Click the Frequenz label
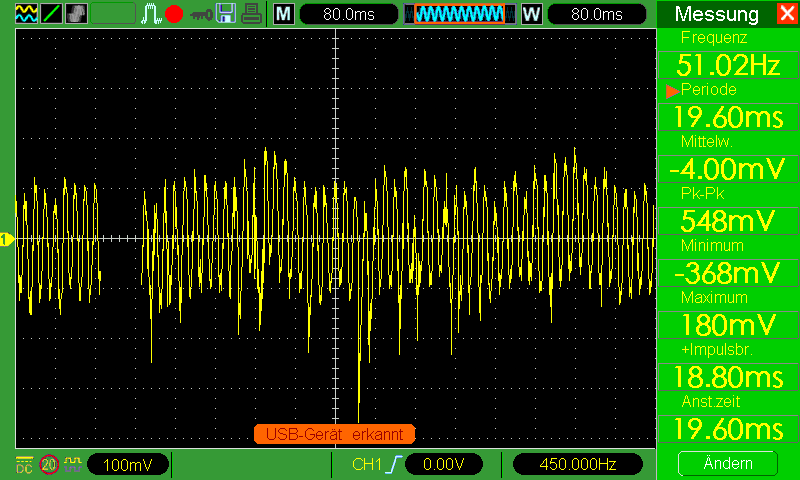 (x=714, y=38)
